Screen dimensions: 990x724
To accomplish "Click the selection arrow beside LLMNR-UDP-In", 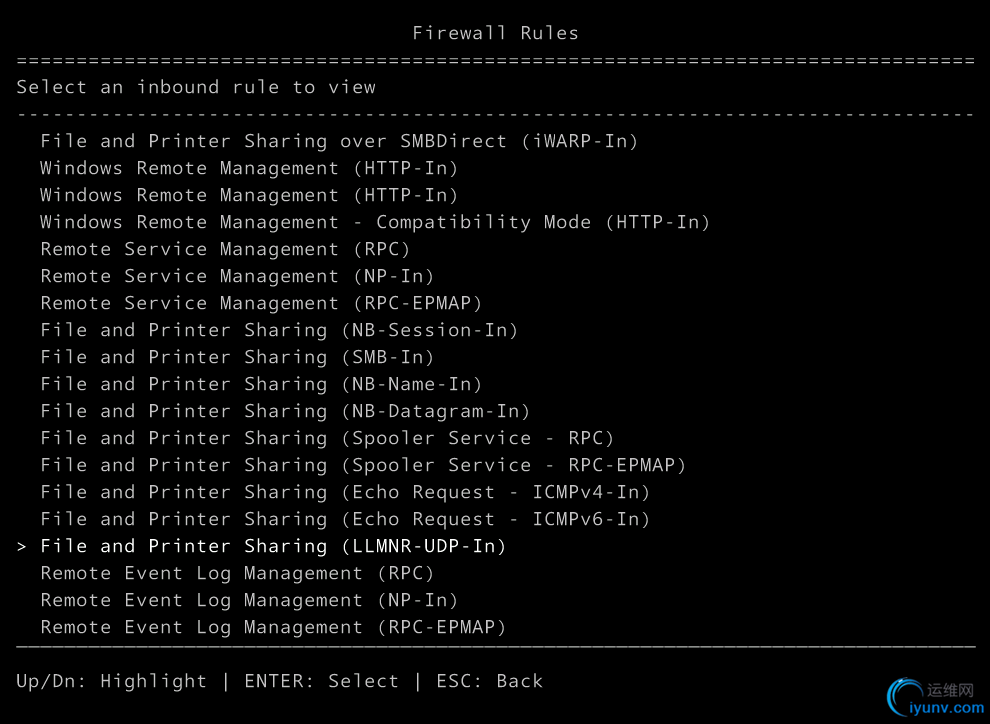I will click(x=22, y=547).
